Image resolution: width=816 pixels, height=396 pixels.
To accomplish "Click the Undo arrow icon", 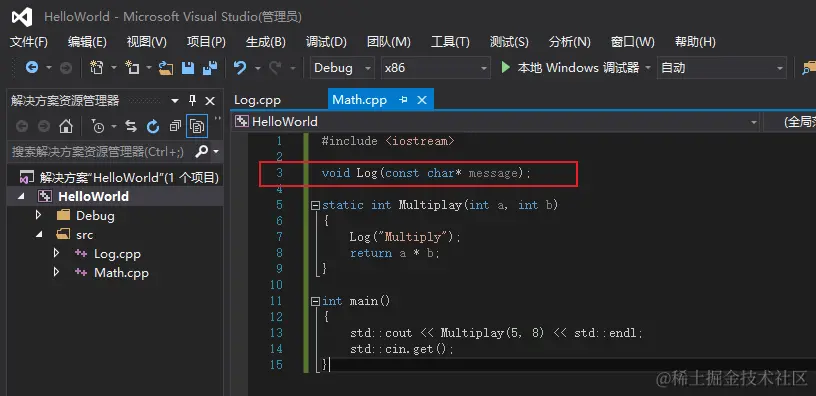I will pos(240,68).
